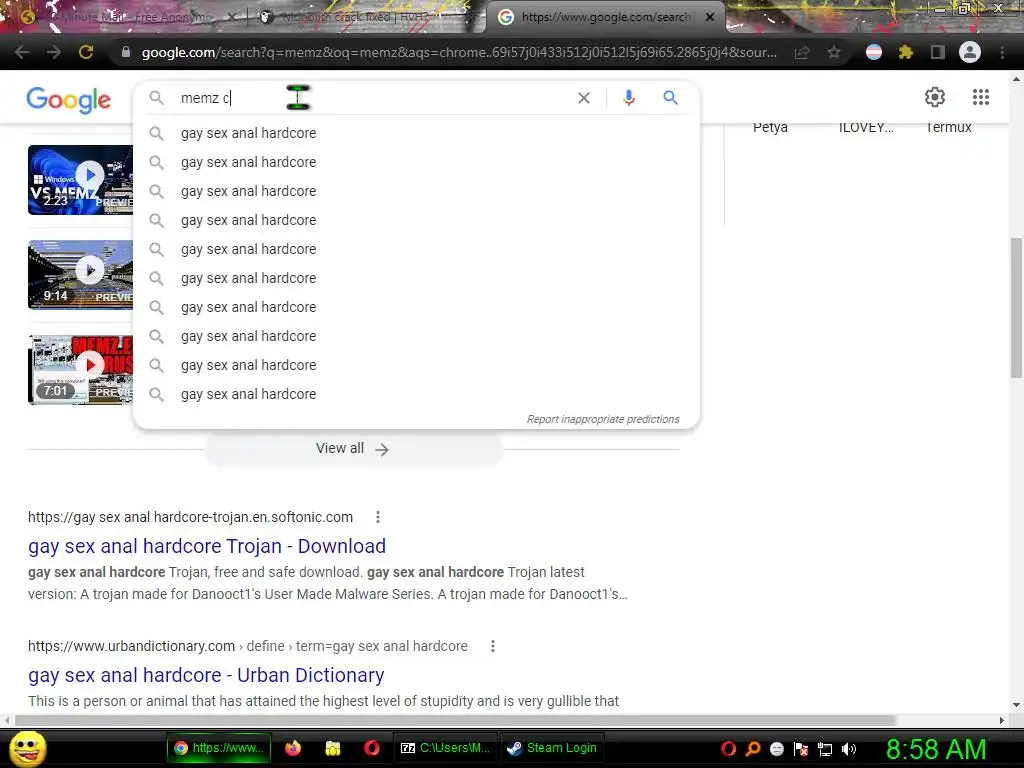Switch to the C:\Users 7-Zip taskbar button
The height and width of the screenshot is (768, 1024).
point(445,748)
